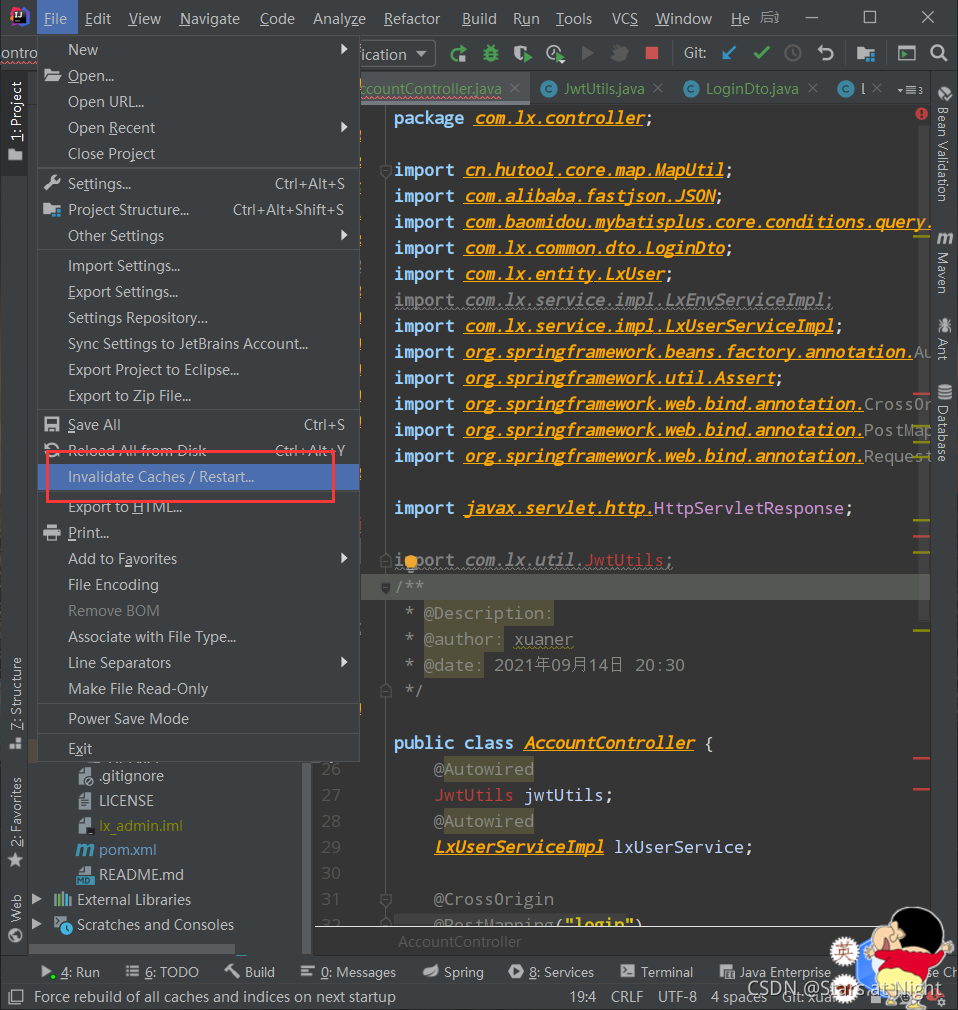Commit changes with Git green checkmark
958x1010 pixels.
click(762, 53)
